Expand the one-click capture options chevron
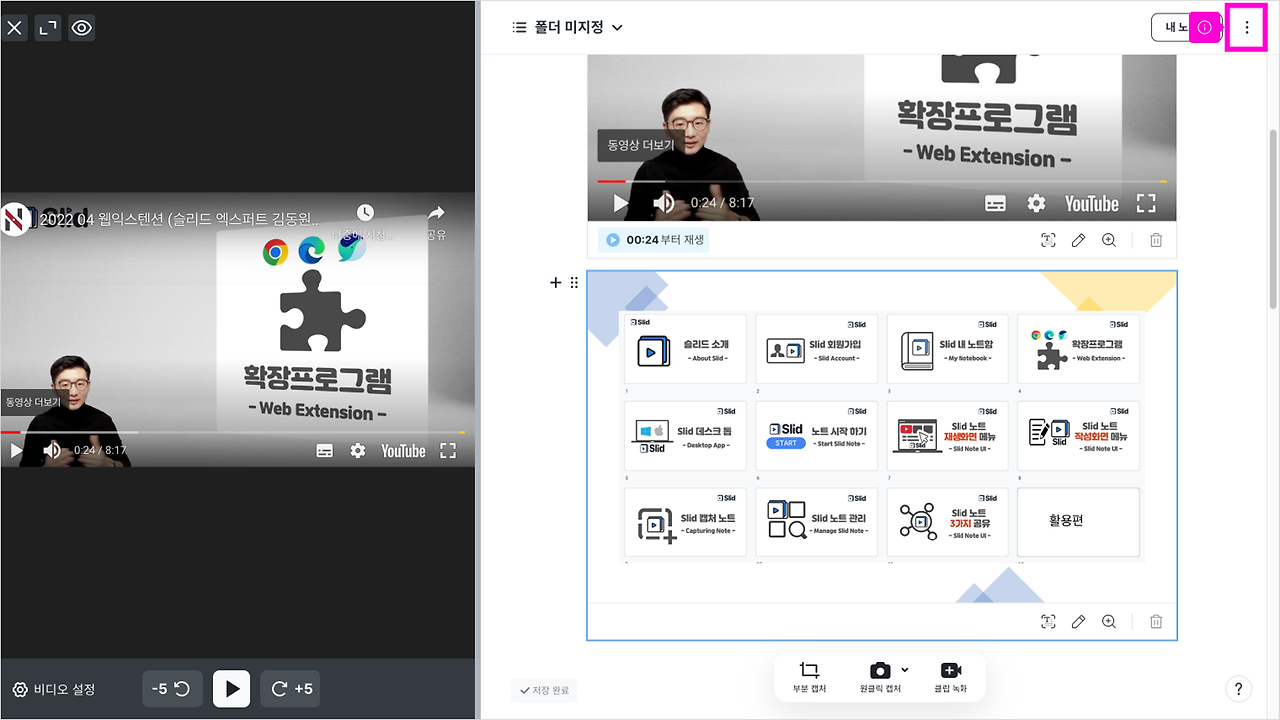Screen dimensions: 1280x720 (903, 670)
